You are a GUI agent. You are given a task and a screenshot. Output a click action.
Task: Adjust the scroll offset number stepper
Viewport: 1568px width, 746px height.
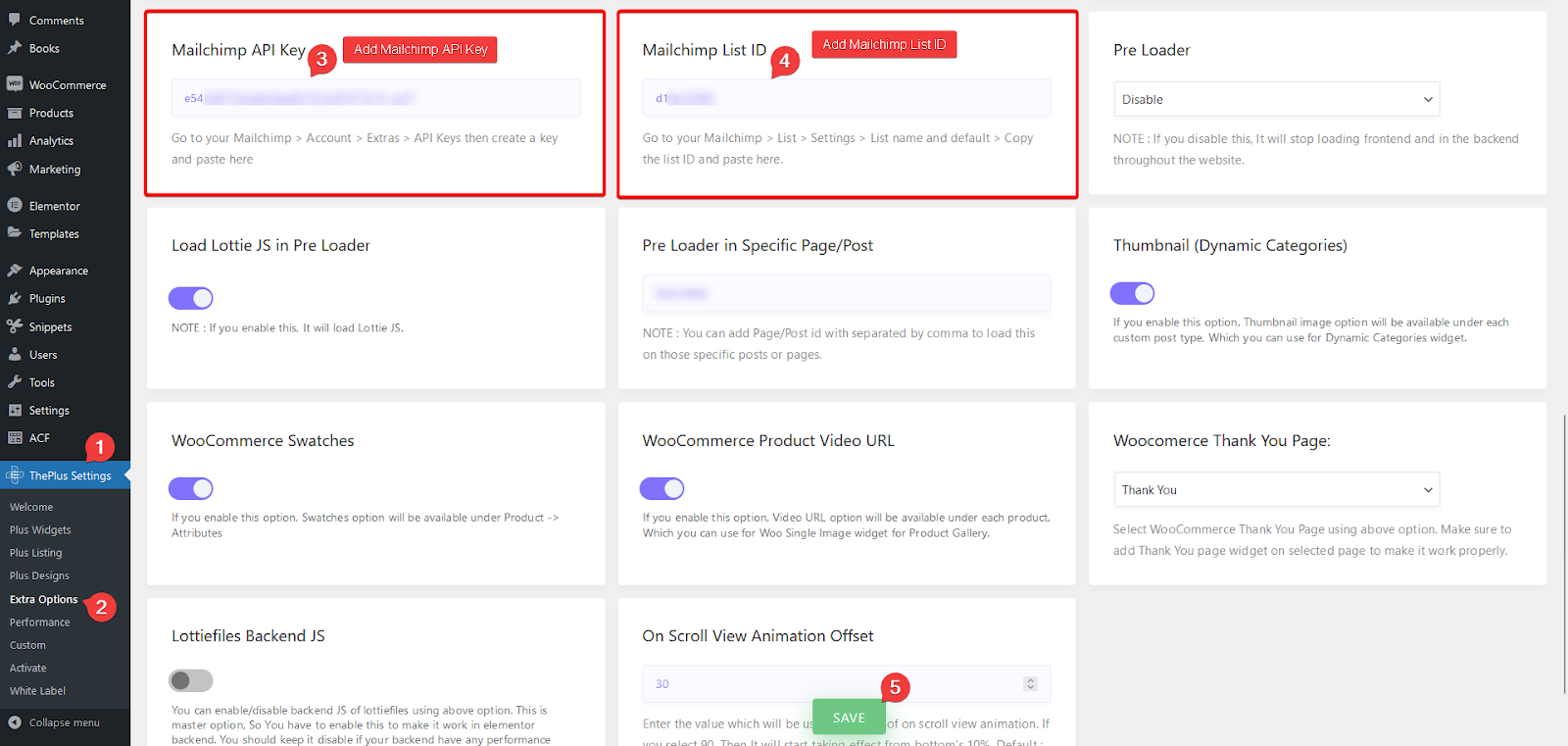(1030, 684)
